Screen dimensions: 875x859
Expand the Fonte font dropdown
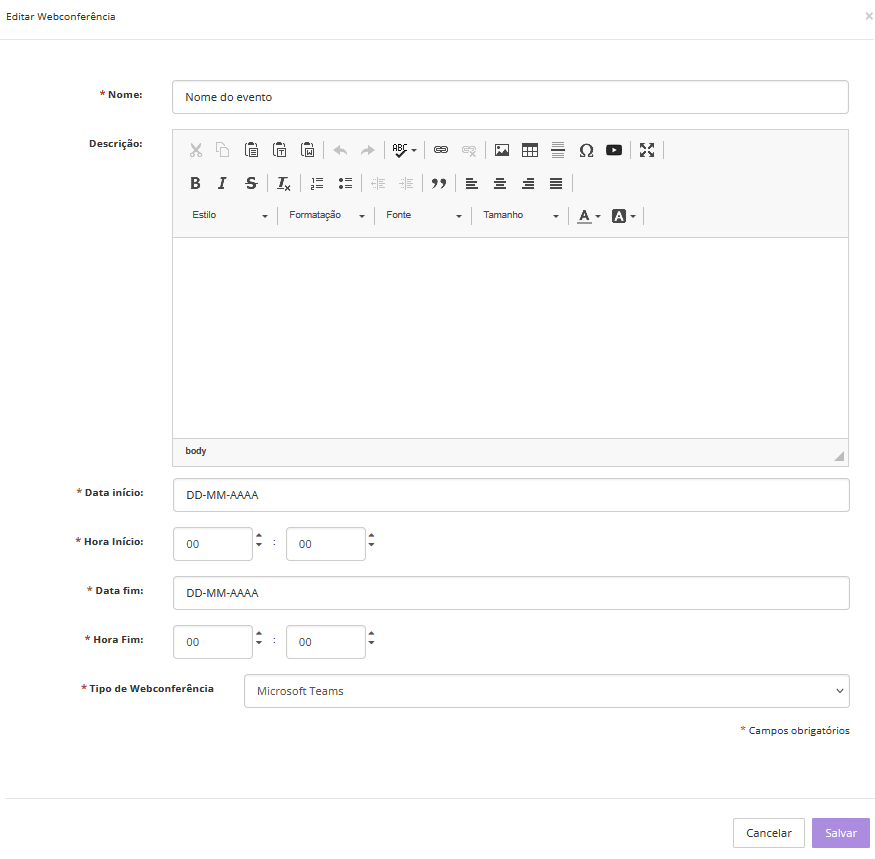(x=424, y=215)
